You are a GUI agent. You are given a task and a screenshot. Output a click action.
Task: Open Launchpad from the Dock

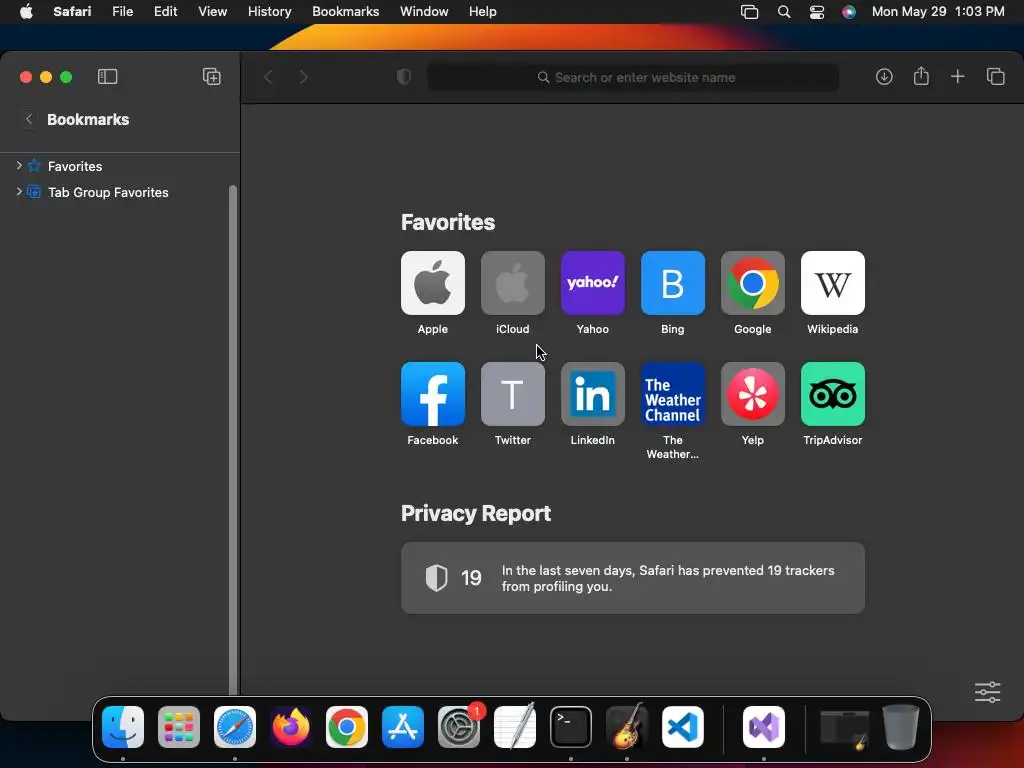tap(179, 727)
